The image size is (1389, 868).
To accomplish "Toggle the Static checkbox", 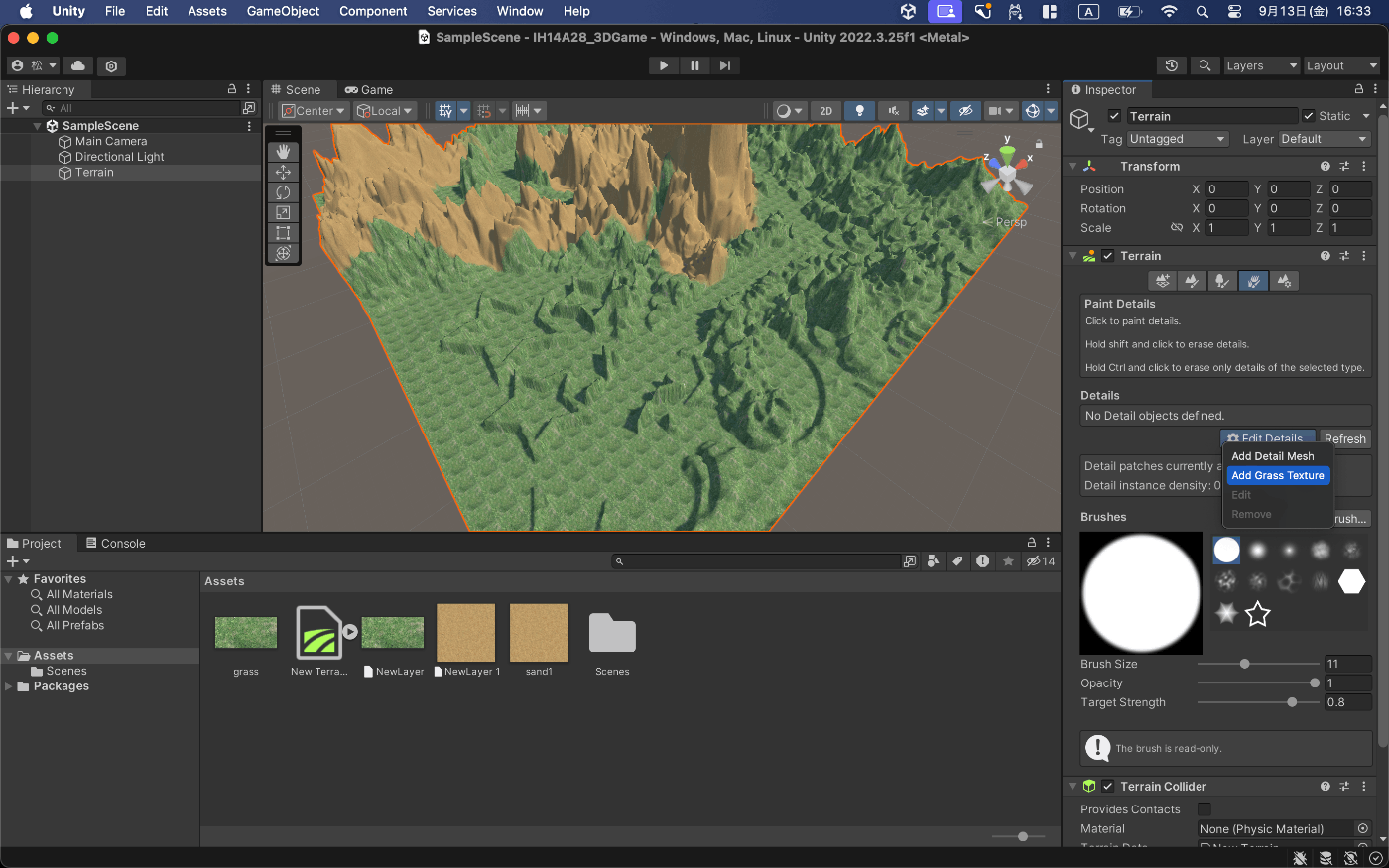I will (1309, 116).
